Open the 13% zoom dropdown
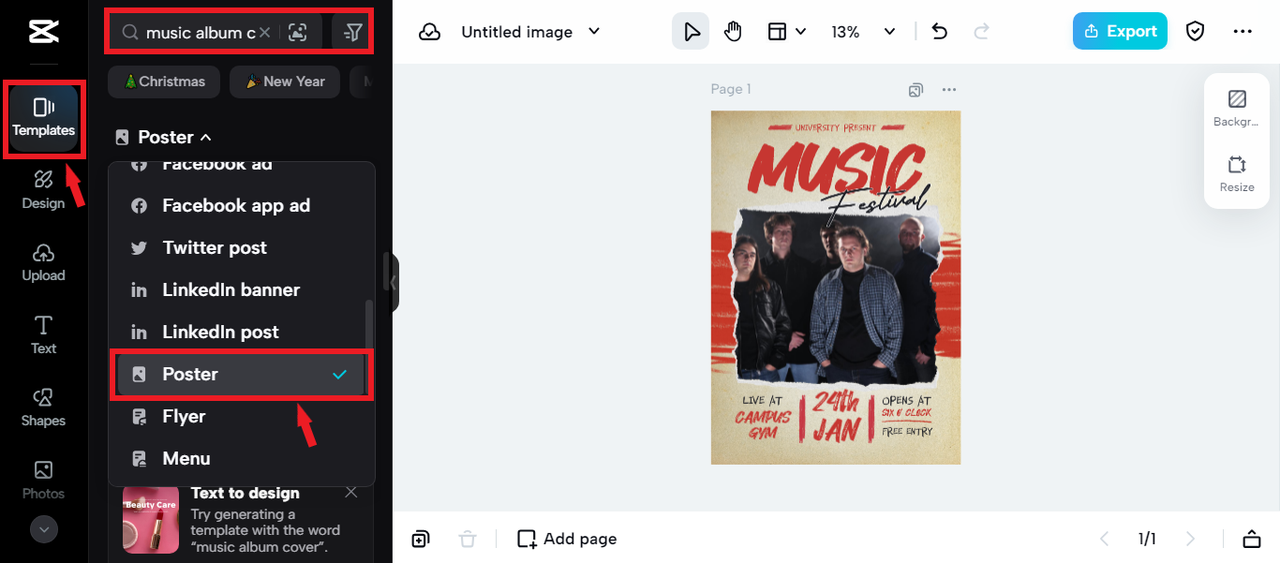Screen dimensions: 1280x563 click(x=863, y=32)
